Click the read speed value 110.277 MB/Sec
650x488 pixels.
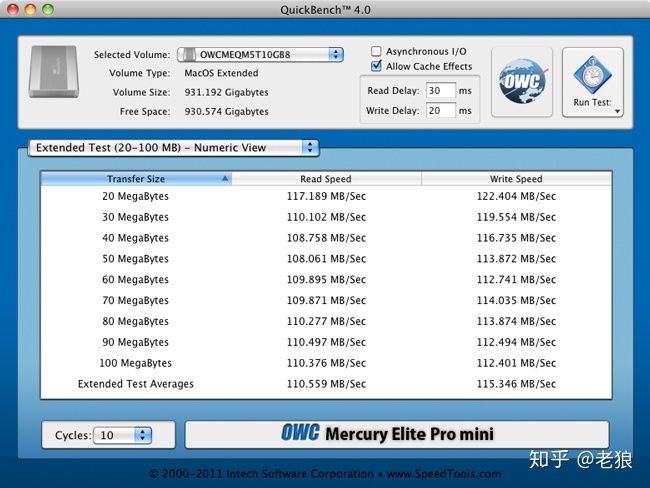[326, 321]
